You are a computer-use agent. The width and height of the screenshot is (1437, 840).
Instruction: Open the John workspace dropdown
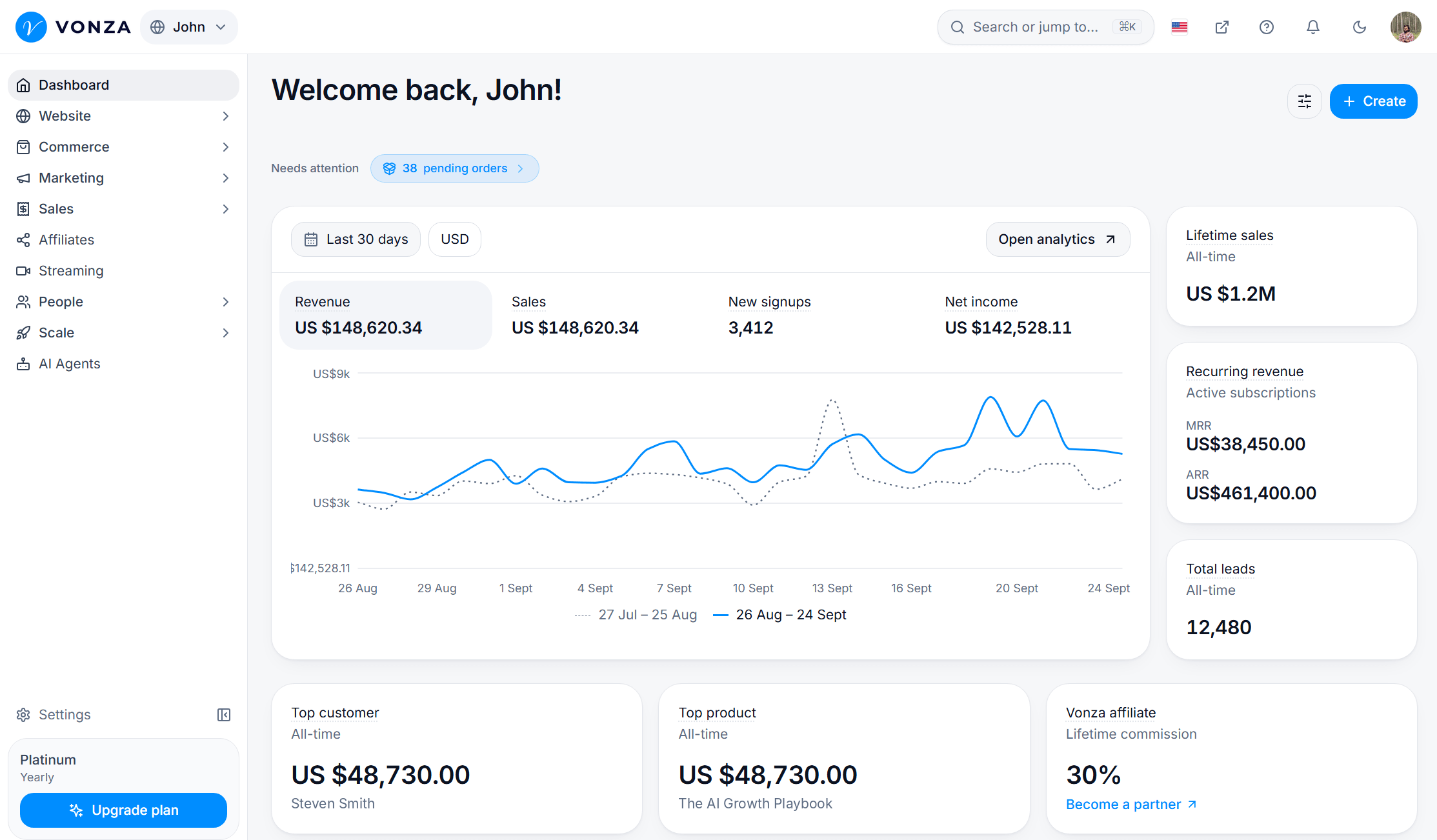189,27
